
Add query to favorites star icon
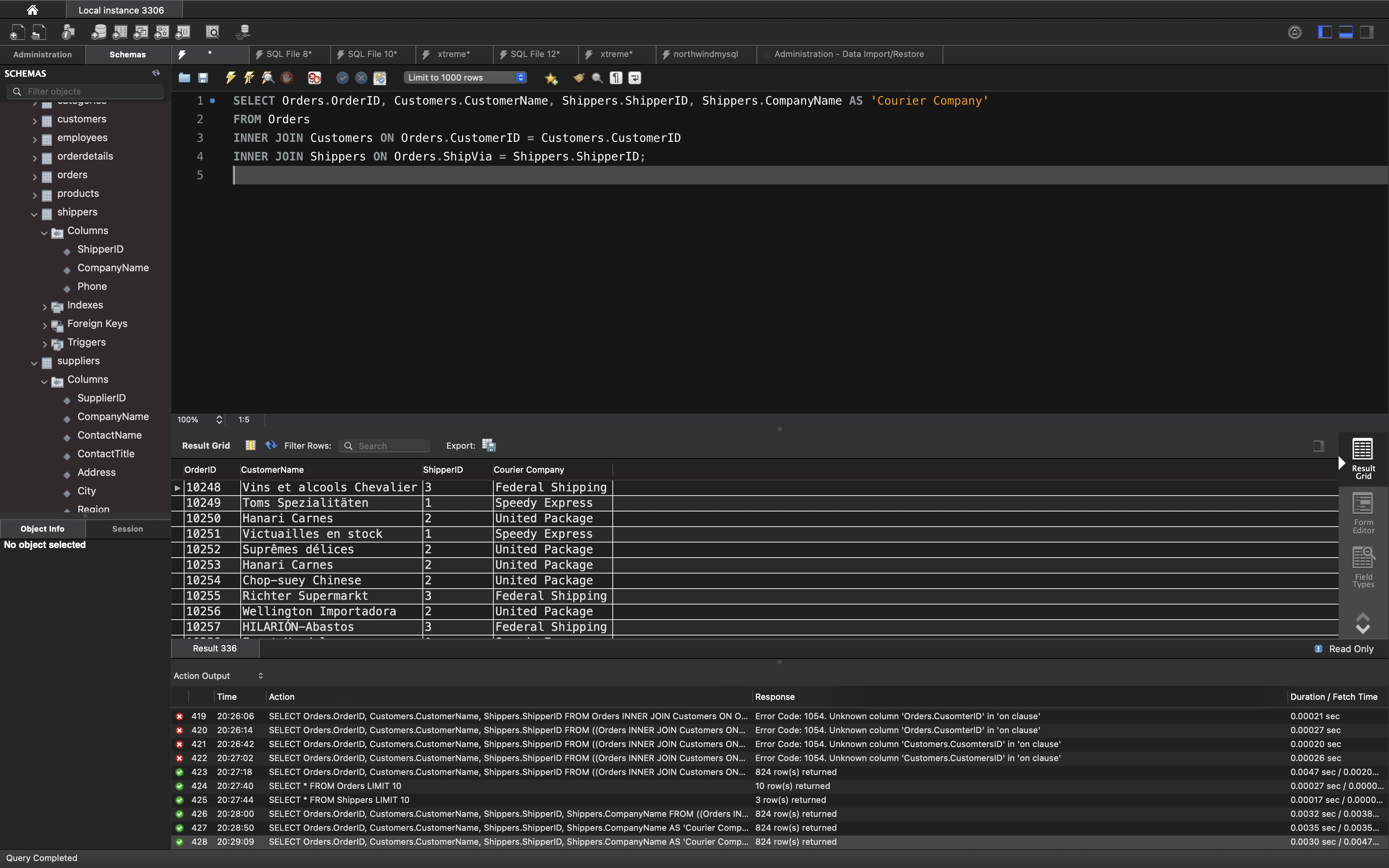[551, 78]
